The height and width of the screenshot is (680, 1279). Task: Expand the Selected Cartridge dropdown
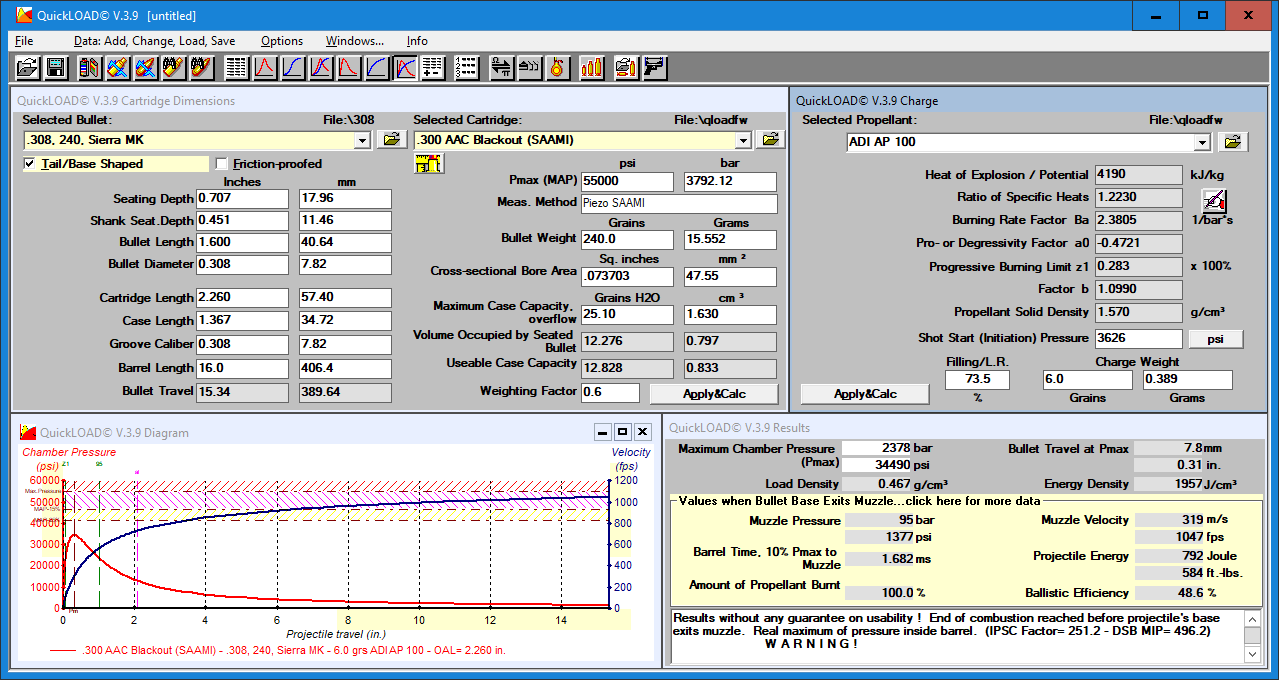coord(744,141)
